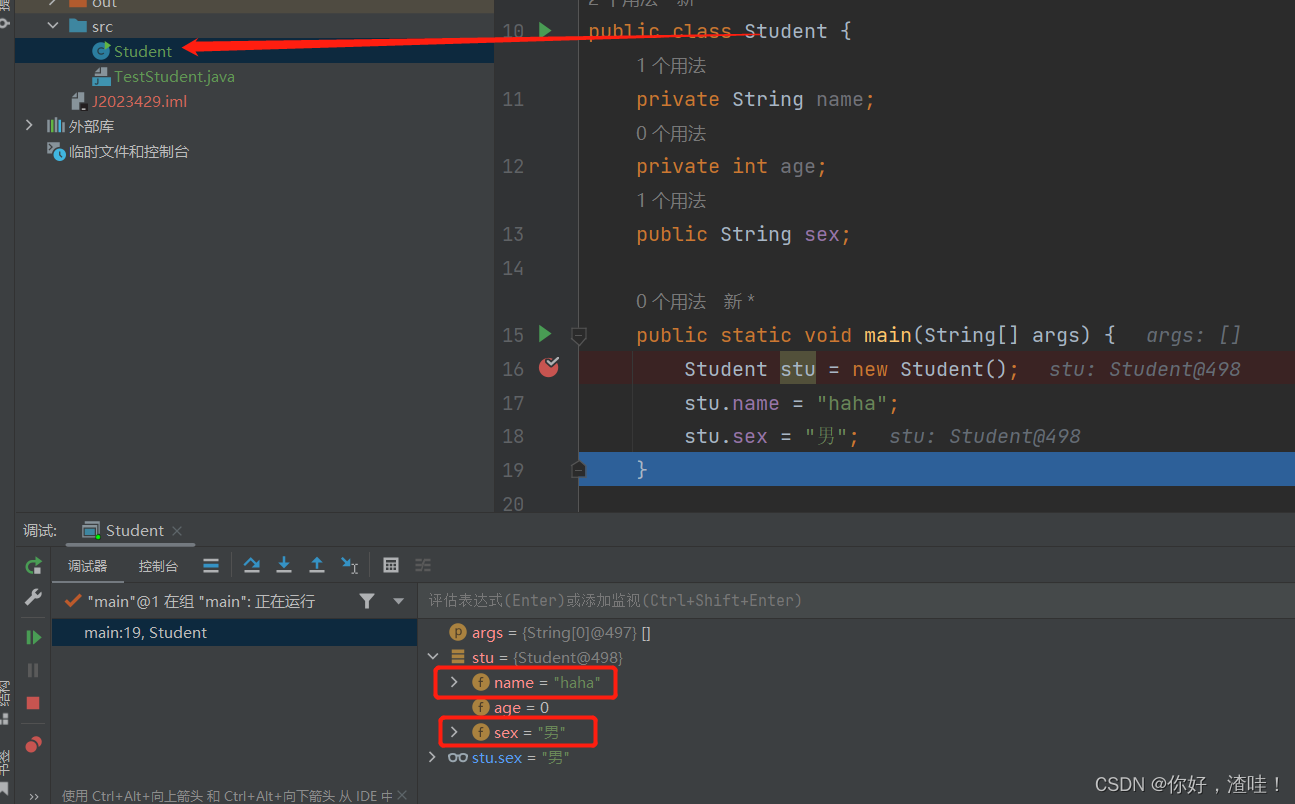Collapse method end marker at line 19
The image size is (1295, 804).
578,469
